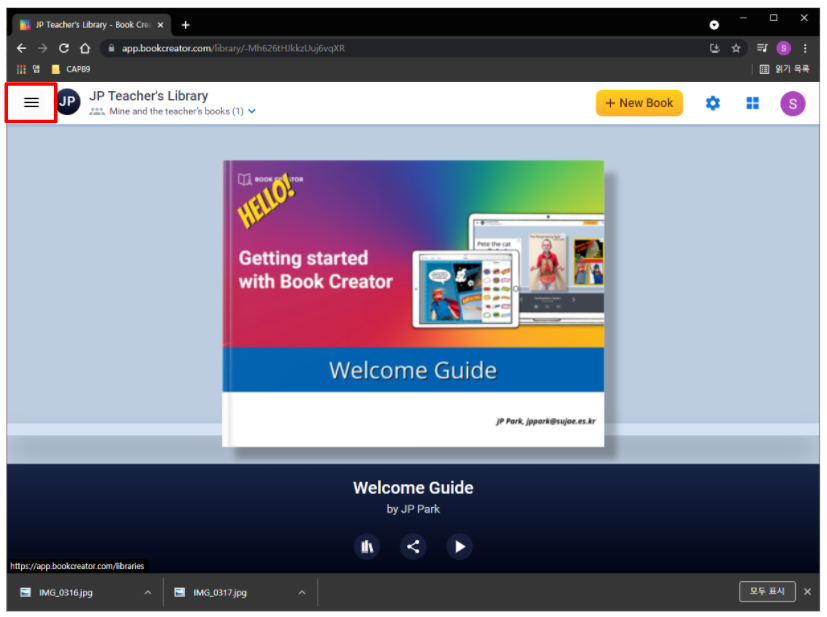Open the hamburger menu
This screenshot has height=617, width=827.
tap(31, 102)
